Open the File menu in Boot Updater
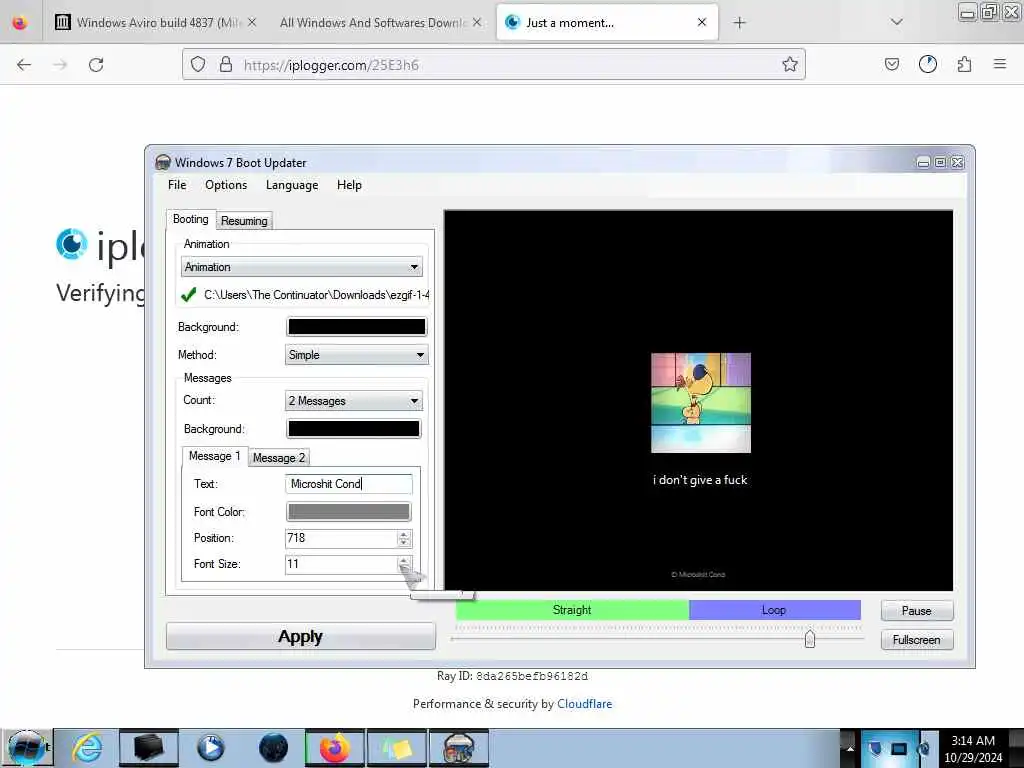Viewport: 1024px width, 768px height. [177, 185]
